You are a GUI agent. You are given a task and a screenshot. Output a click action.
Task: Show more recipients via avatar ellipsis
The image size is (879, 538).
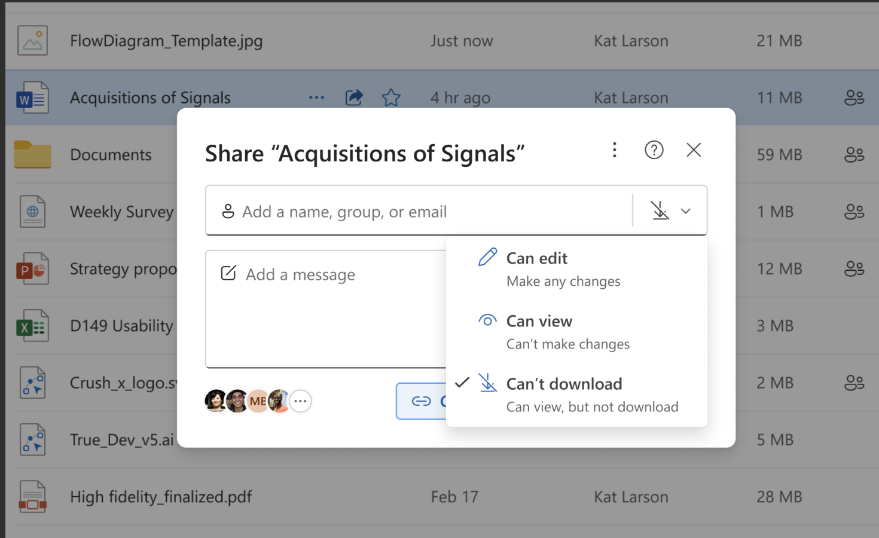tap(300, 401)
